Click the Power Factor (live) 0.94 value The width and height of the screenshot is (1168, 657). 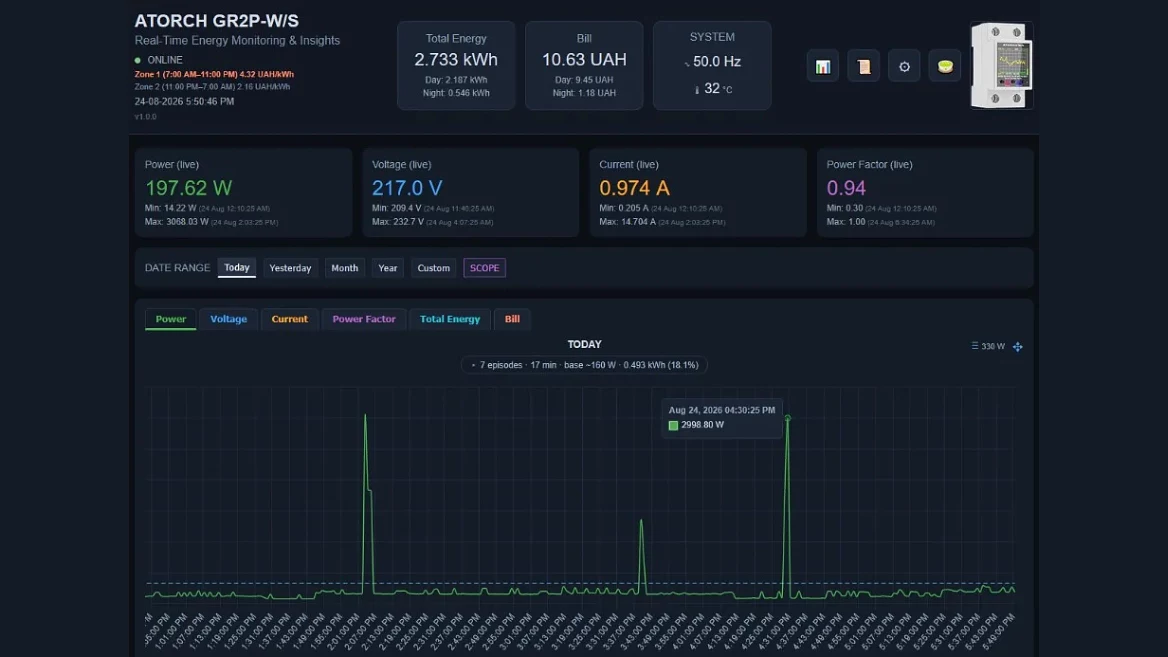tap(846, 188)
